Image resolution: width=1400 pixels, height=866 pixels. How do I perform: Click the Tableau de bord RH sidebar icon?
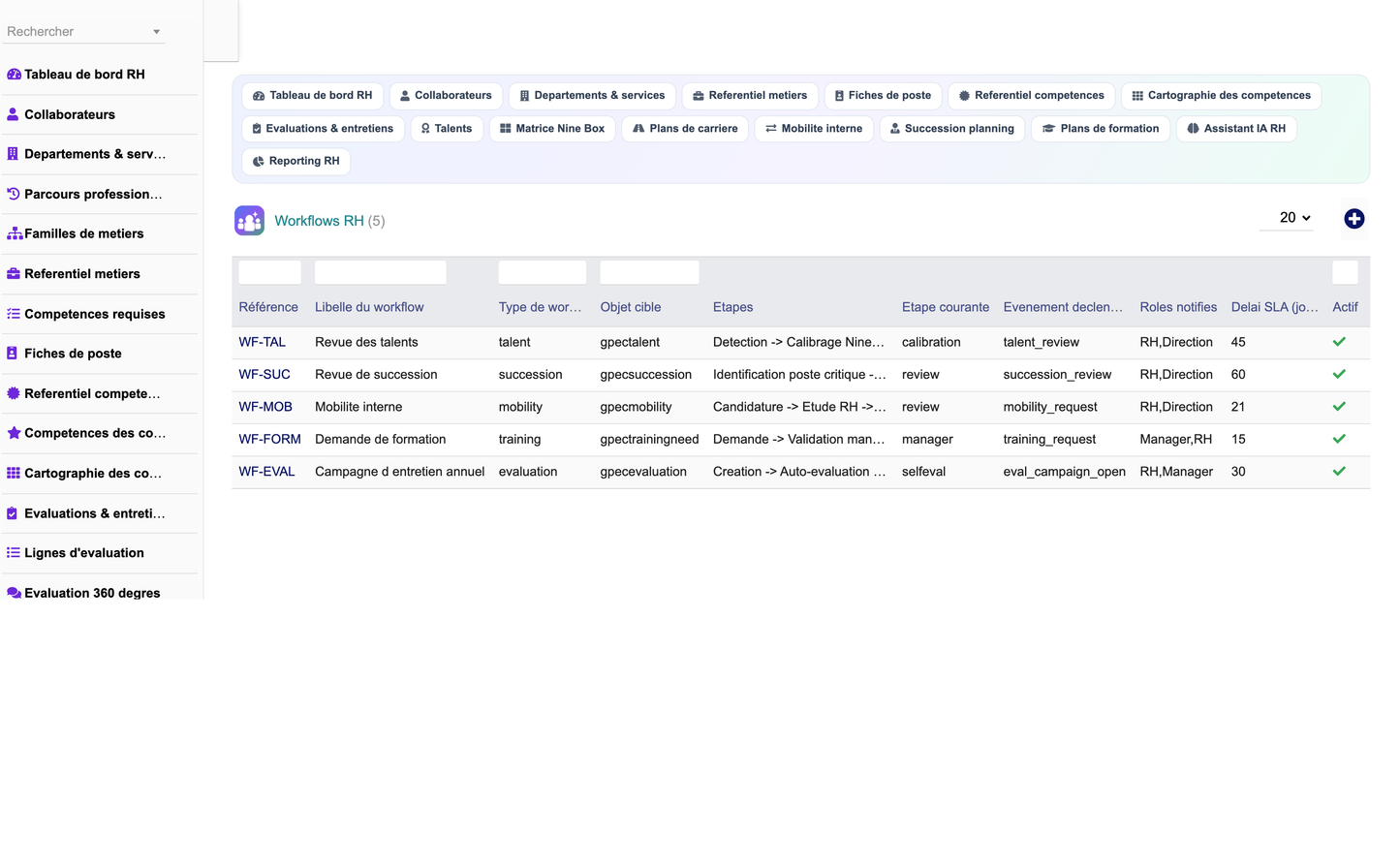click(14, 75)
